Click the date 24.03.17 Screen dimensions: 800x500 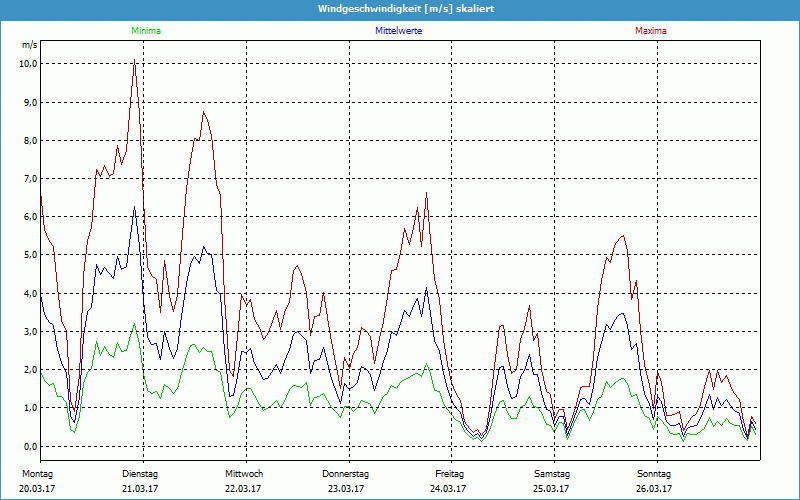[x=448, y=489]
